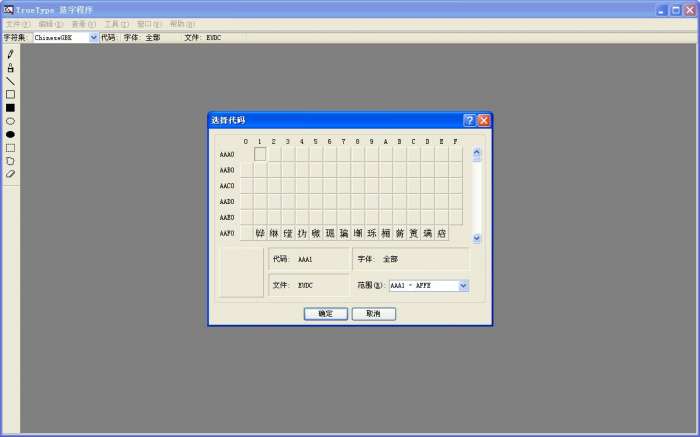Open the ChineseGBK character set dropdown
The height and width of the screenshot is (437, 700).
[x=94, y=37]
